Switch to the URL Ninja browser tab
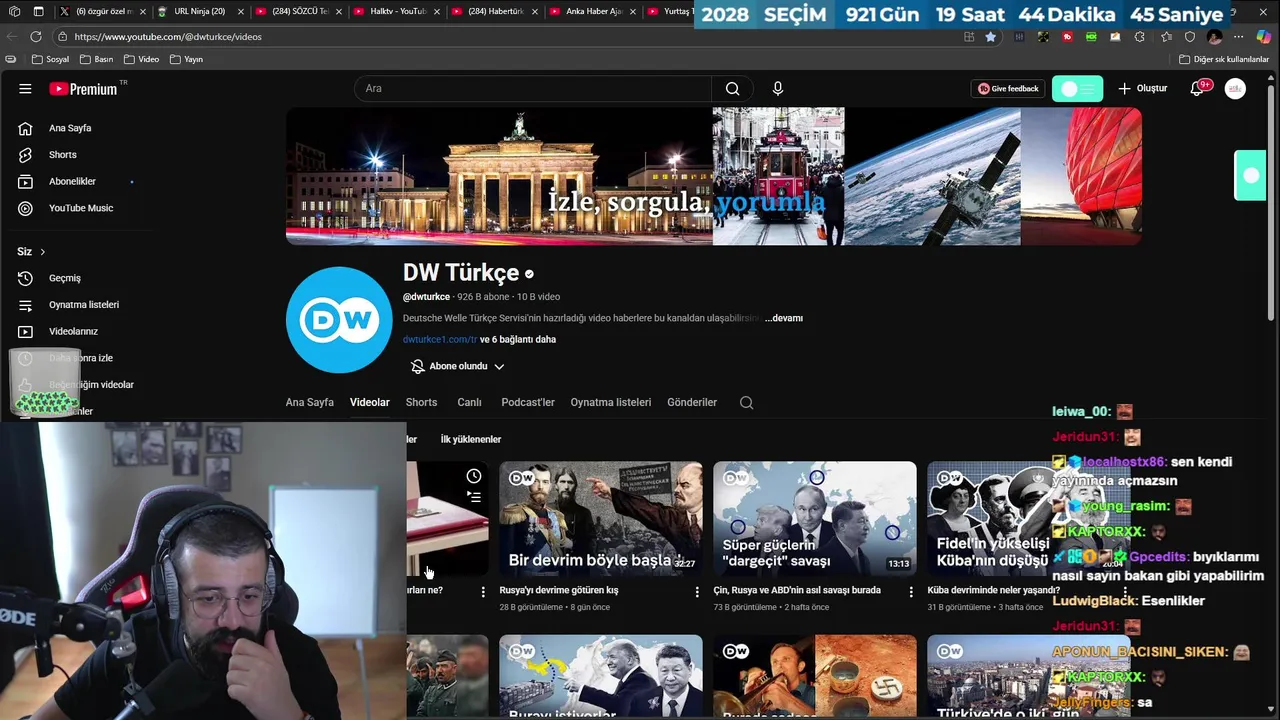The image size is (1280, 720). tap(198, 11)
